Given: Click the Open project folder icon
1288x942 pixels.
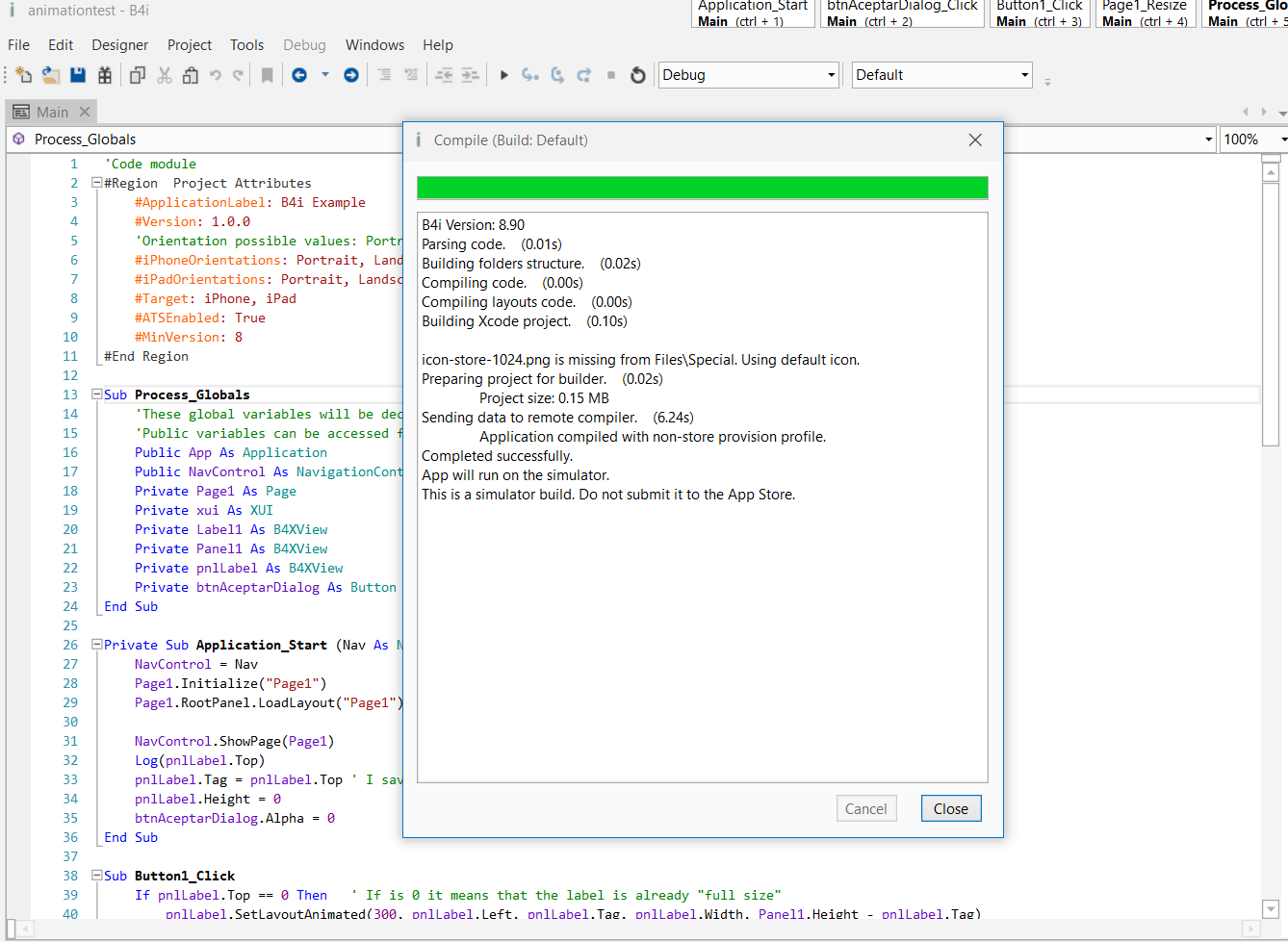Looking at the screenshot, I should pyautogui.click(x=51, y=75).
